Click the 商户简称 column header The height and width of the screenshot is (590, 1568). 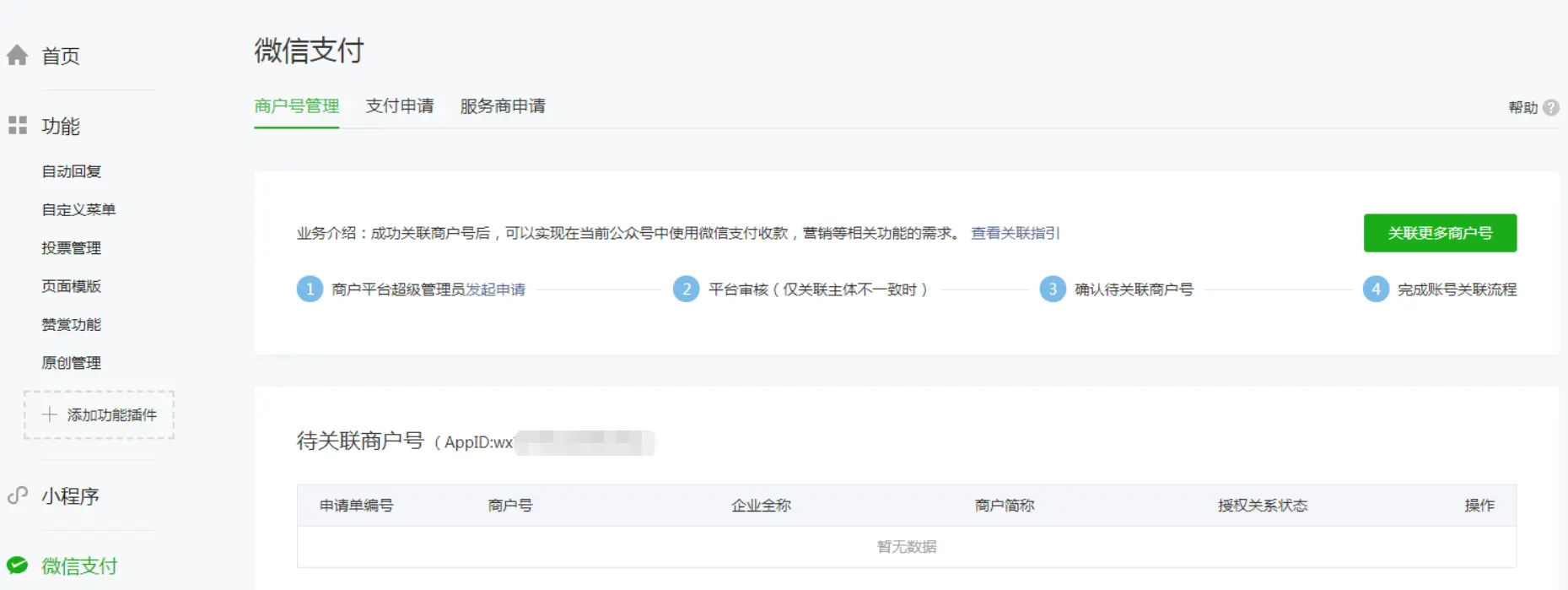1005,506
